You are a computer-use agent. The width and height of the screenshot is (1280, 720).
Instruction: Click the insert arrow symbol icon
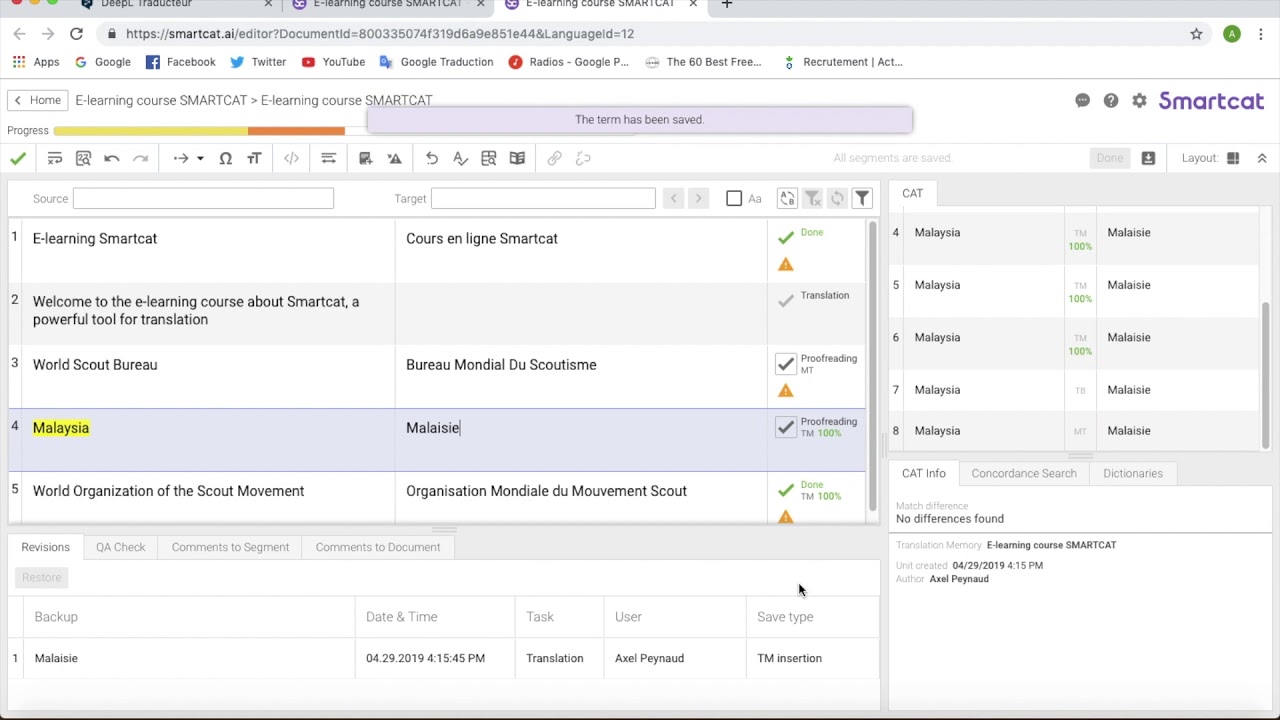coord(181,158)
